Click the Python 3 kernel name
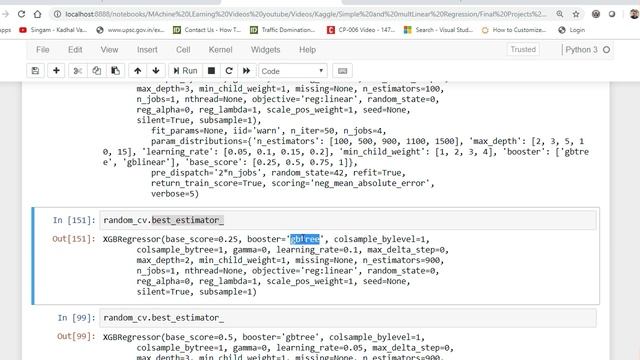 (581, 50)
